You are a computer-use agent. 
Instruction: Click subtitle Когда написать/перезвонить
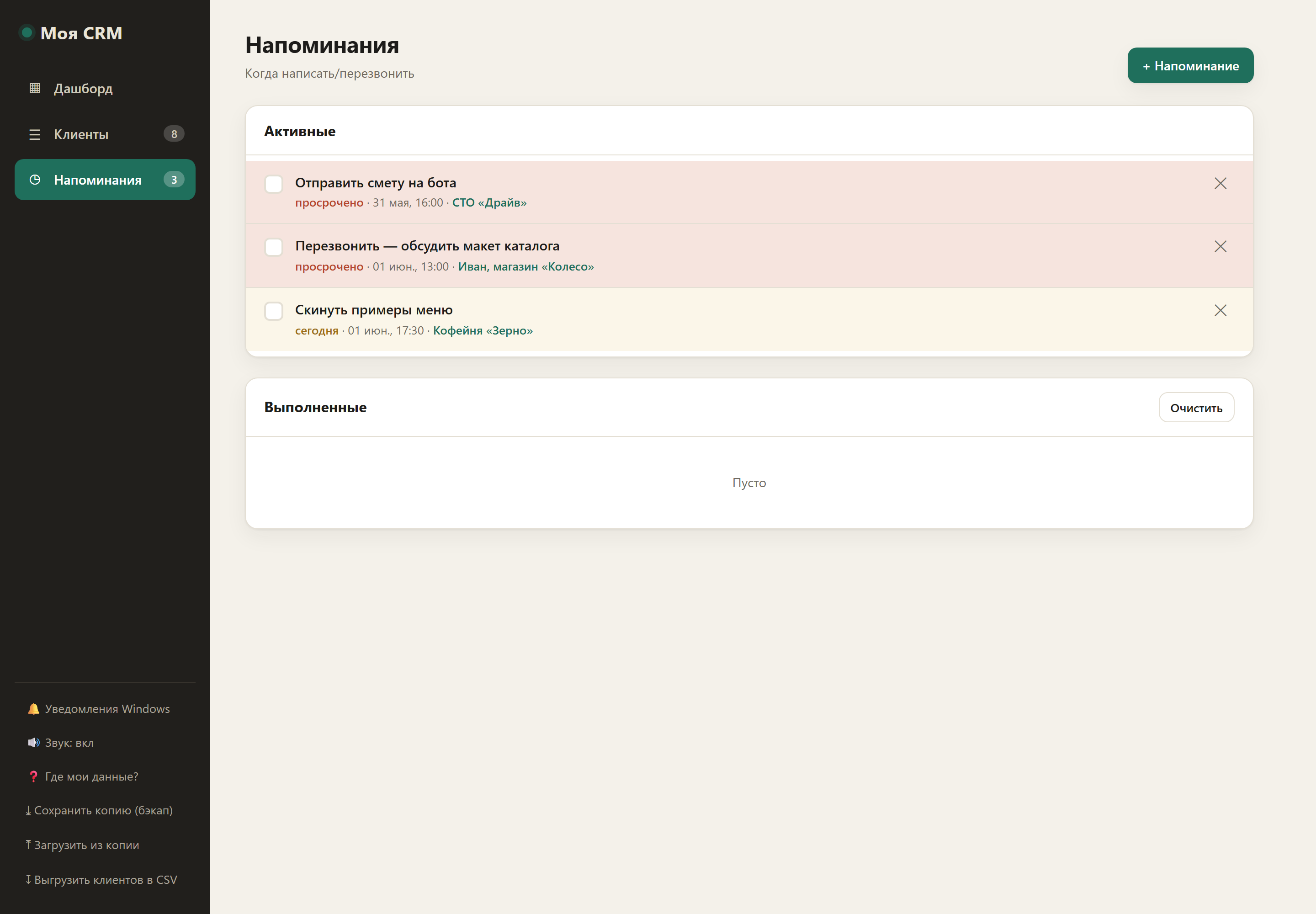pyautogui.click(x=329, y=73)
